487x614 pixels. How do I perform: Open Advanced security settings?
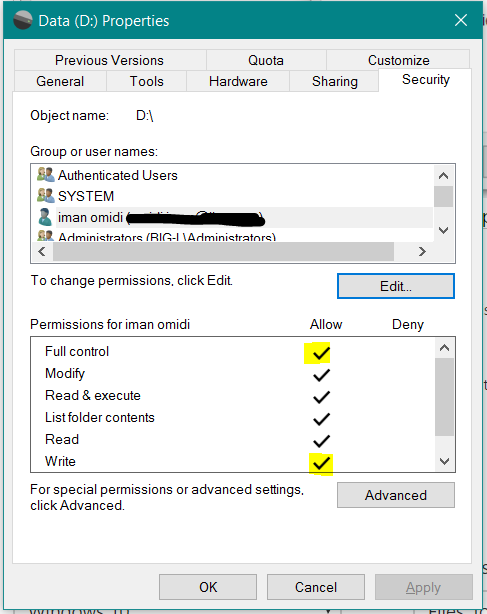396,495
